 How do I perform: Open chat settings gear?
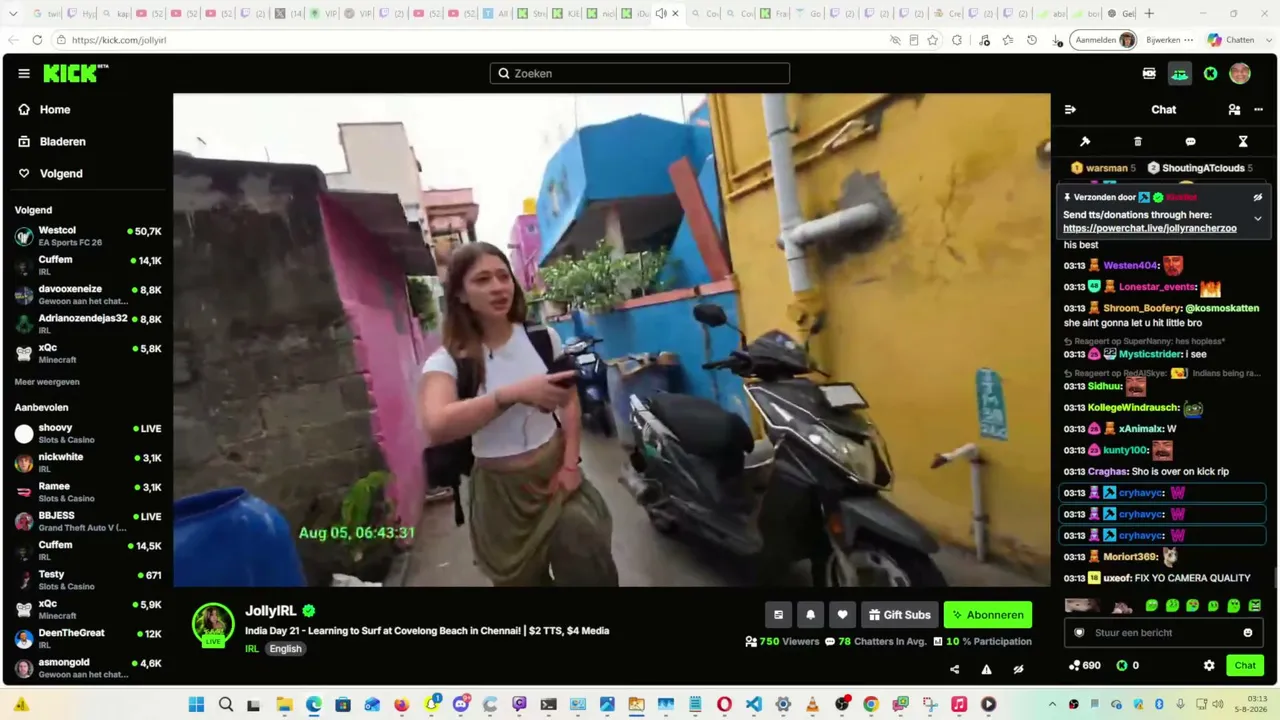(x=1209, y=665)
